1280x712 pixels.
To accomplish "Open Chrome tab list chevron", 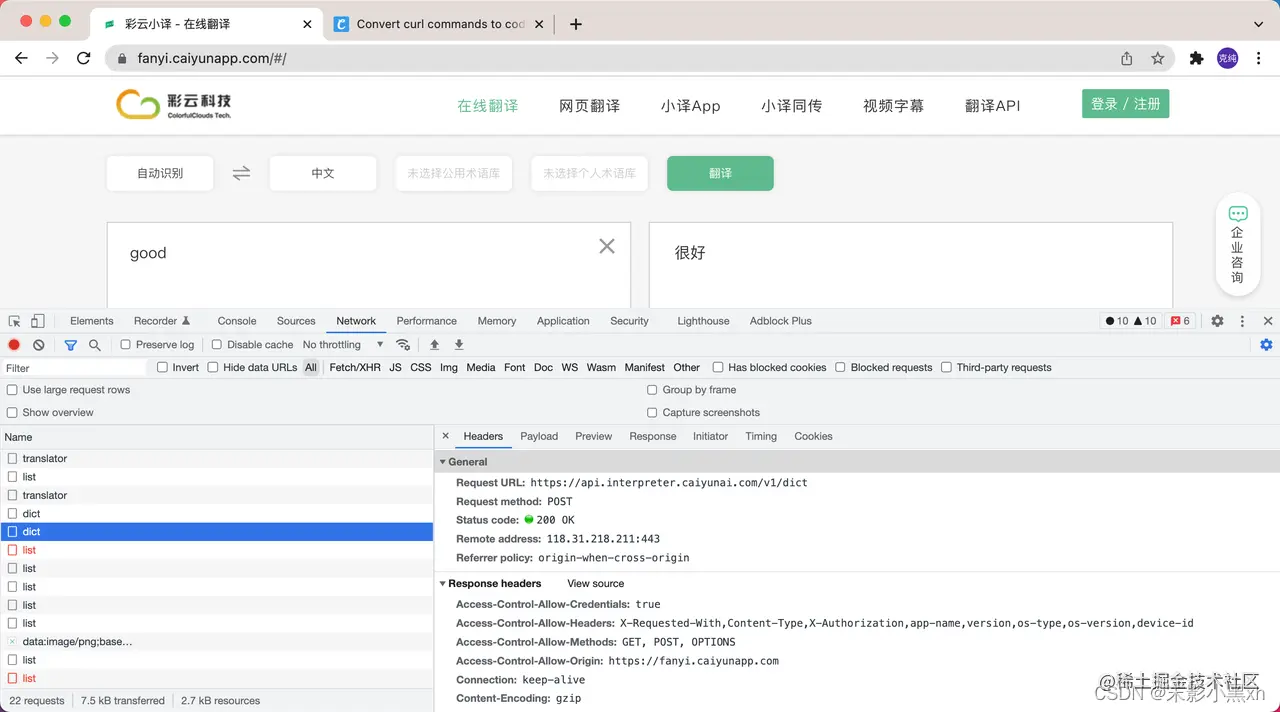I will coord(1258,24).
